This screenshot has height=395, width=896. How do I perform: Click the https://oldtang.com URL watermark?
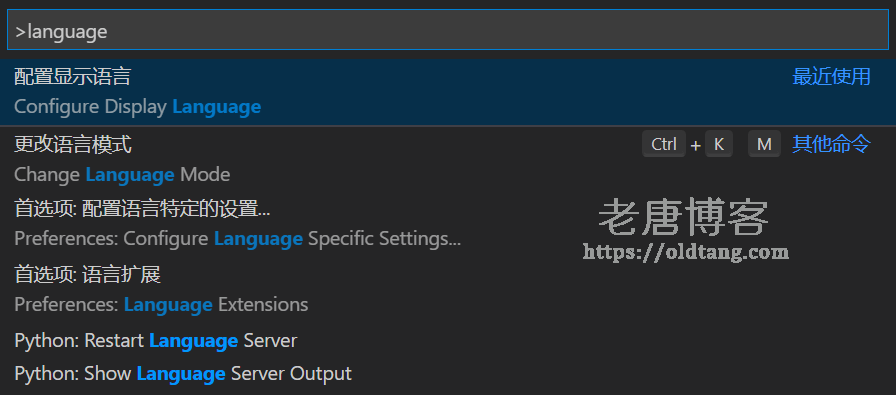[x=686, y=251]
